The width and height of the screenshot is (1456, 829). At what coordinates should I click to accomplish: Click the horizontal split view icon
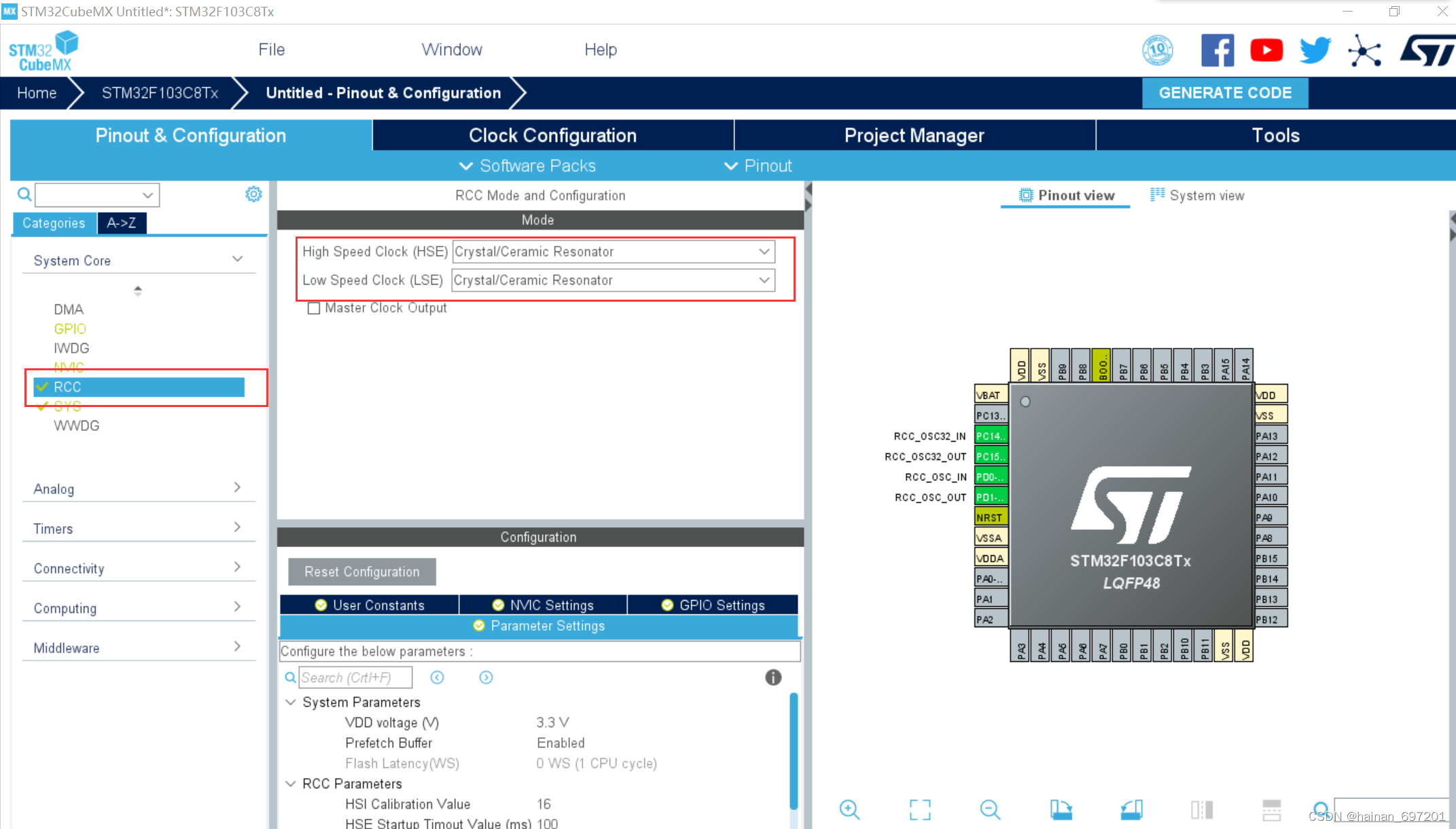[1271, 809]
